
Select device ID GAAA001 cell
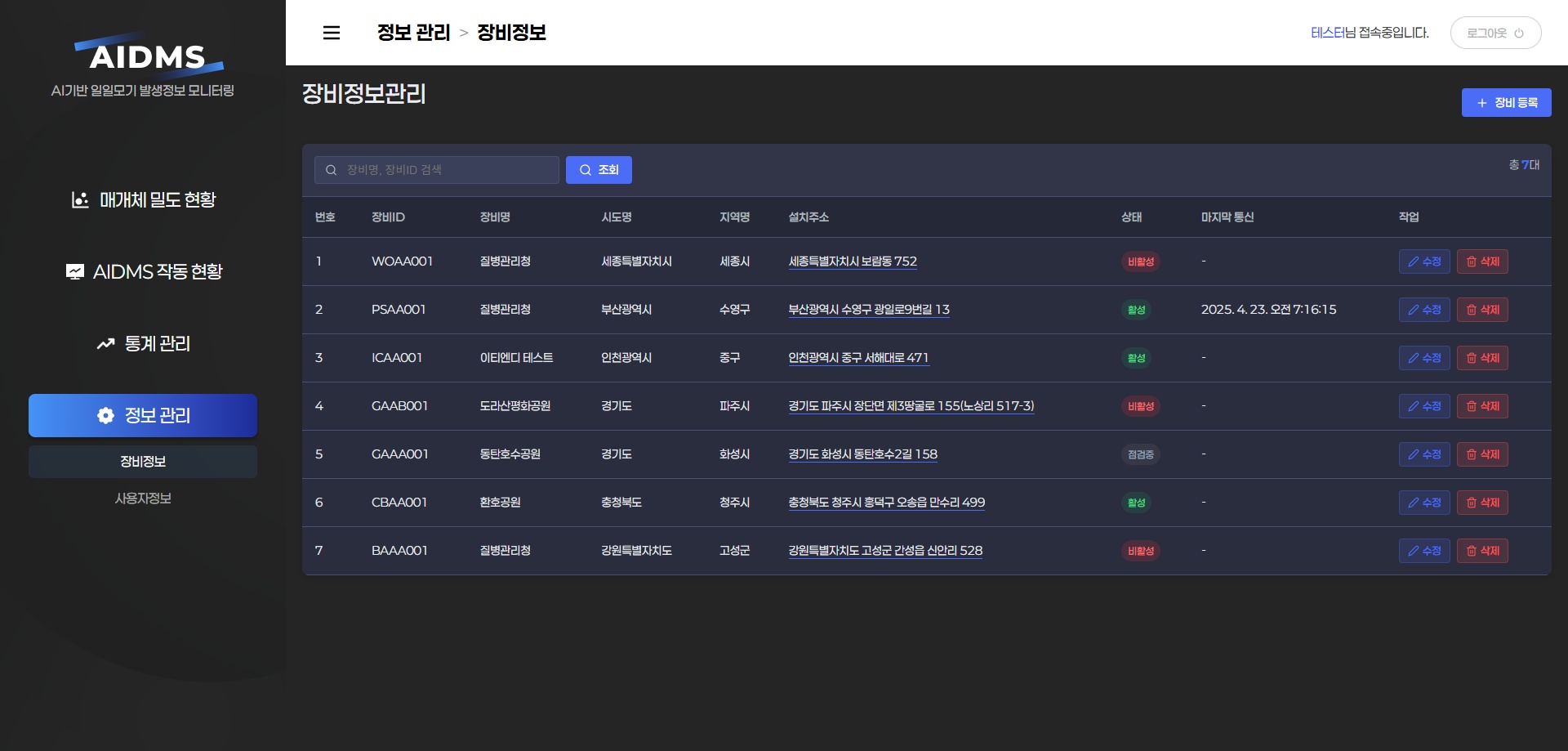(399, 454)
